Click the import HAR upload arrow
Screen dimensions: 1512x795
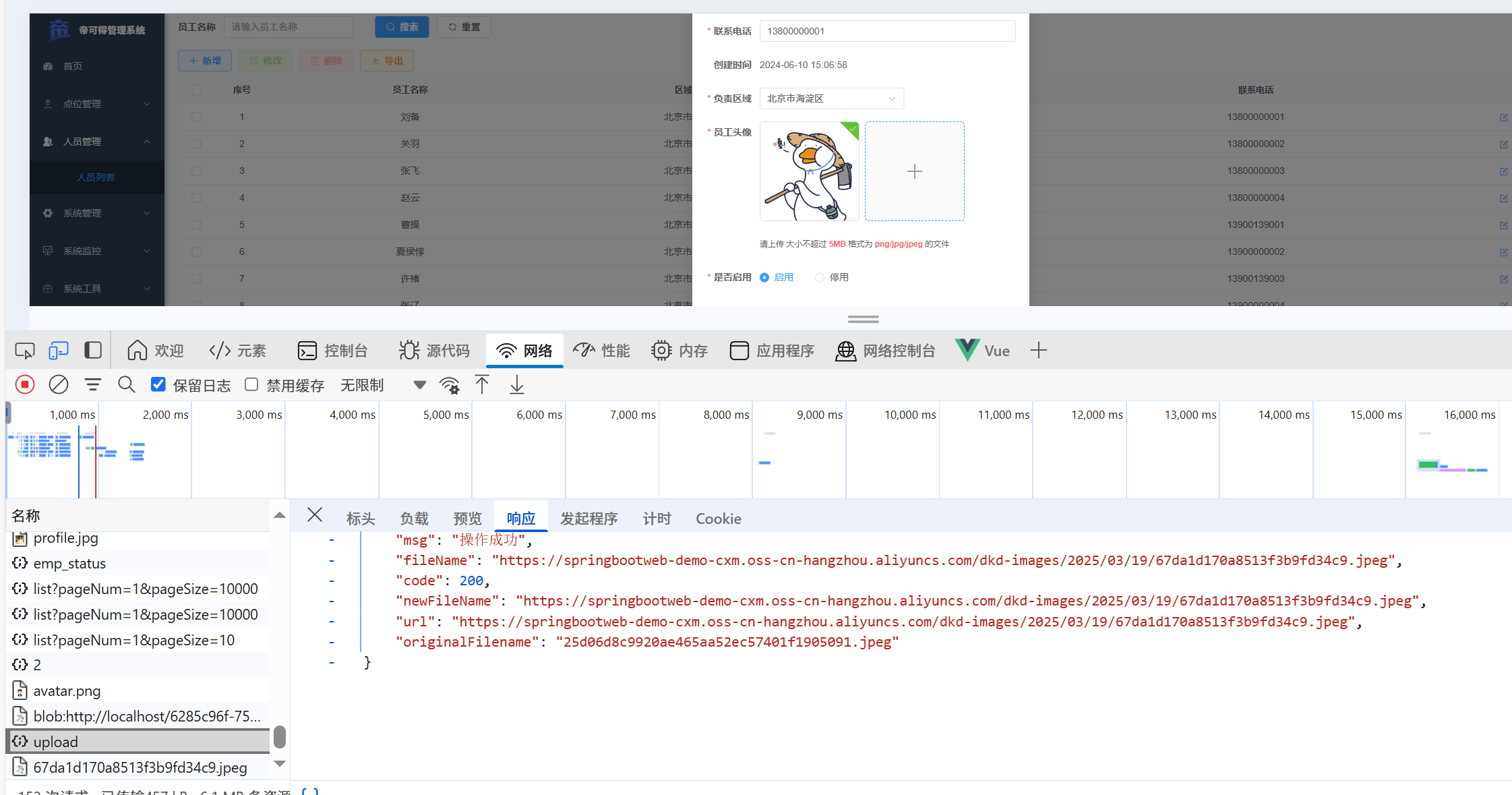point(482,384)
